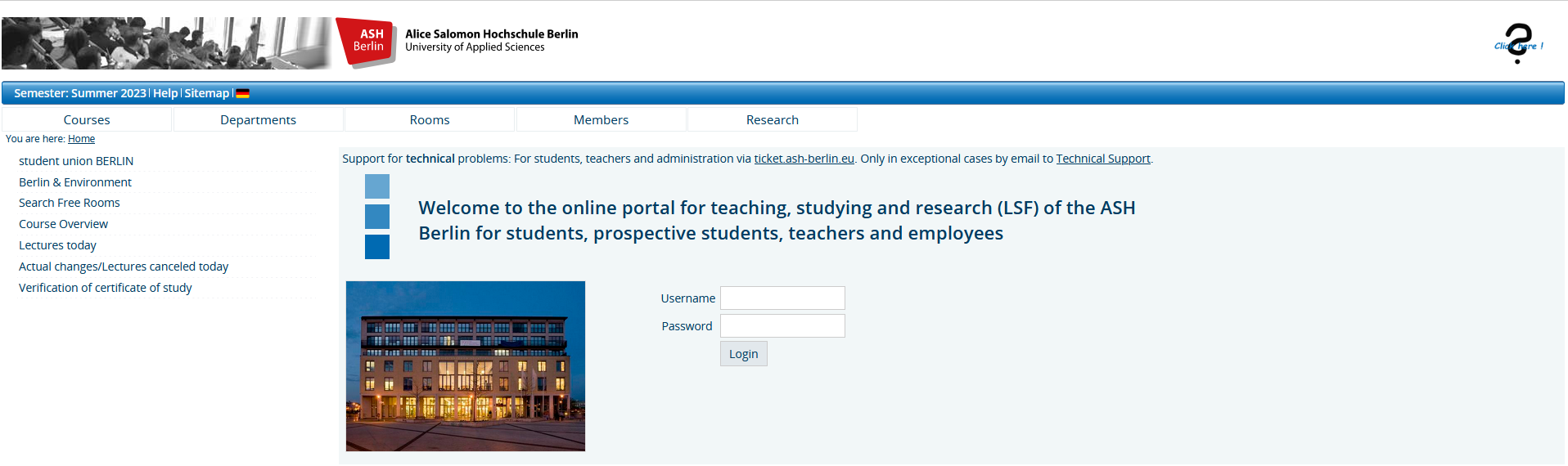Open Verification of certificate of study

click(x=106, y=288)
